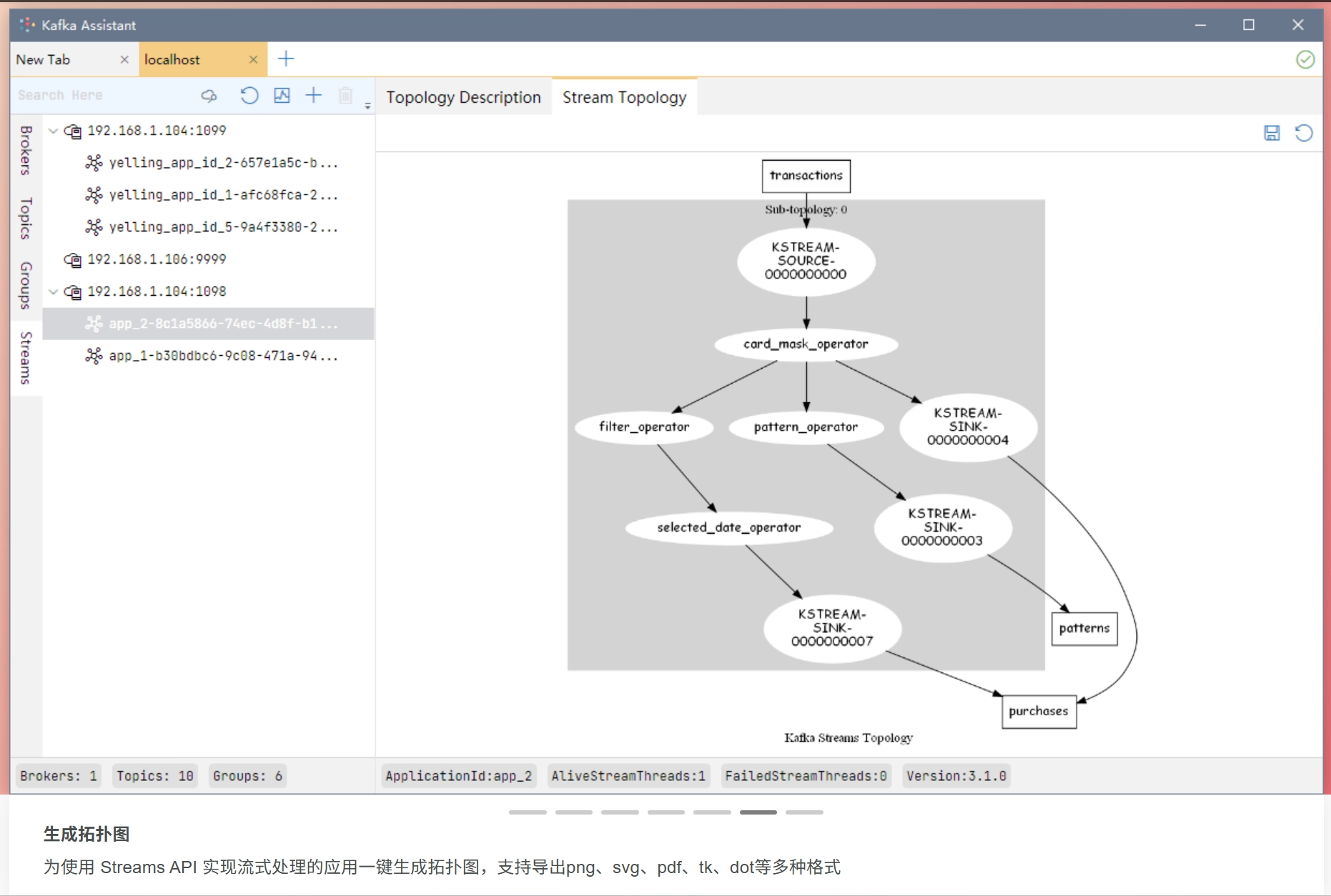Click the Brokers: 1 status entry
The width and height of the screenshot is (1331, 896).
59,776
